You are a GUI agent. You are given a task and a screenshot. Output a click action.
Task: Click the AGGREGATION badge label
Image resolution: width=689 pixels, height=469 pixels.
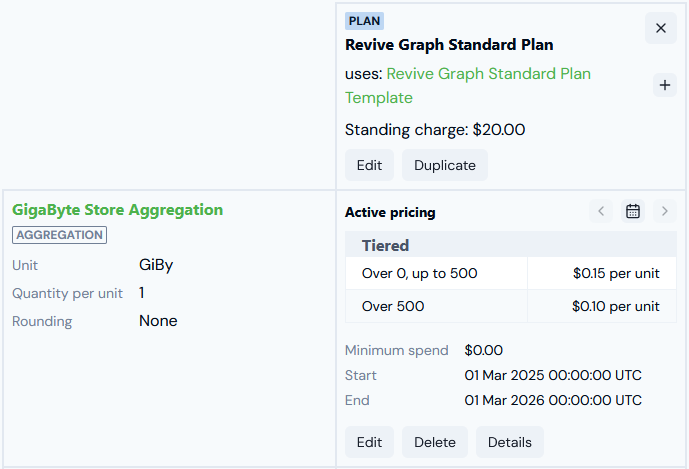(x=59, y=235)
